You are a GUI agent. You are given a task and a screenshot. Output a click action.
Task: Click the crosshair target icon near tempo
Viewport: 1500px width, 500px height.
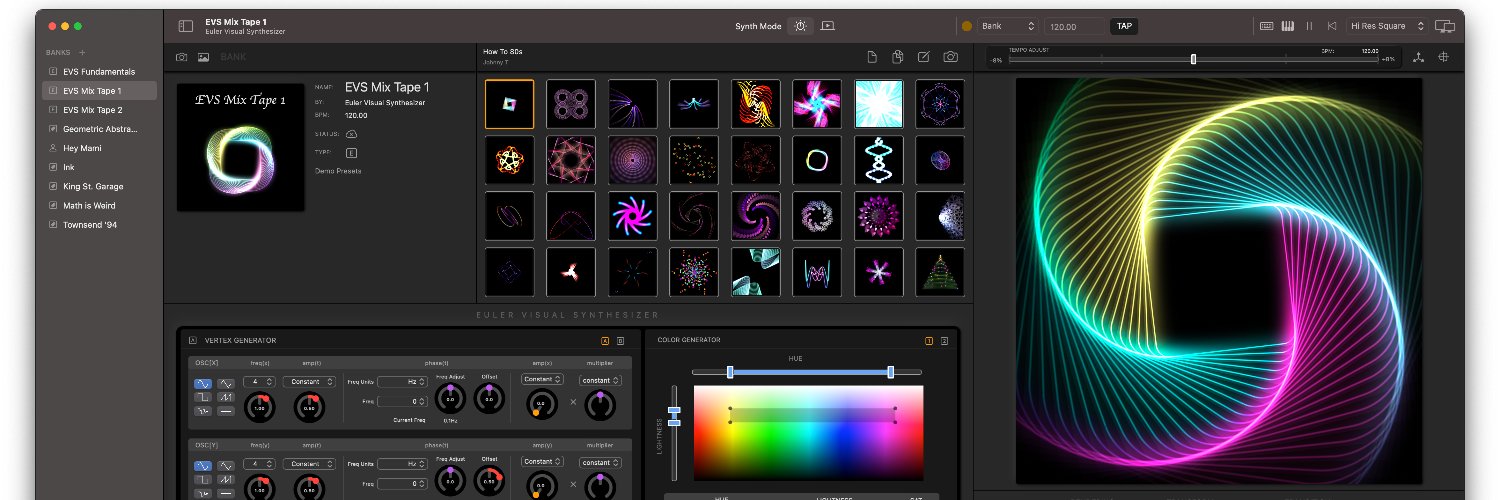pyautogui.click(x=1443, y=58)
